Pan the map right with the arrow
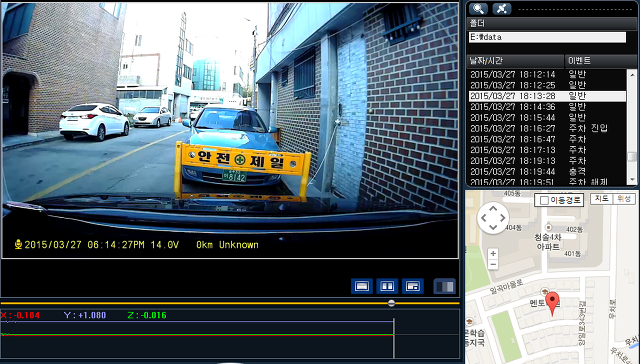 coord(502,218)
